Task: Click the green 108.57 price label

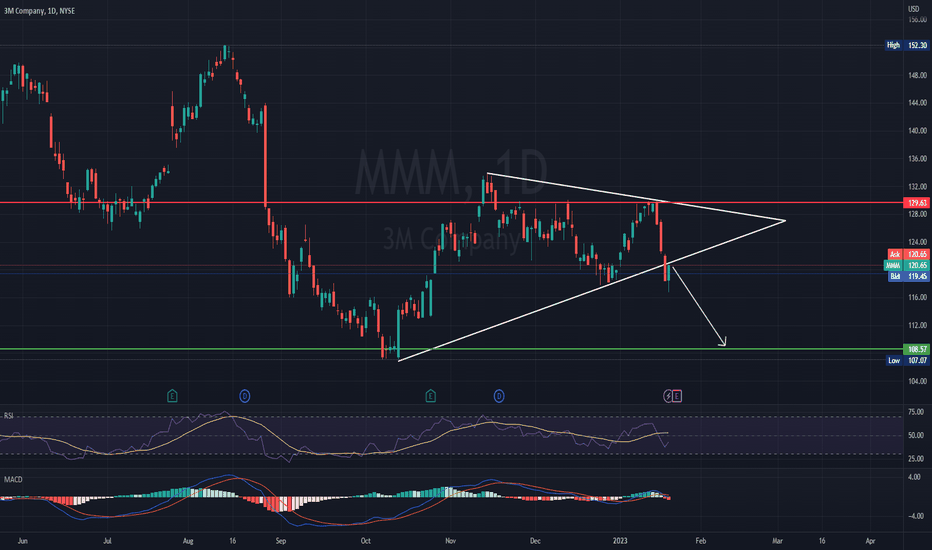Action: (917, 350)
